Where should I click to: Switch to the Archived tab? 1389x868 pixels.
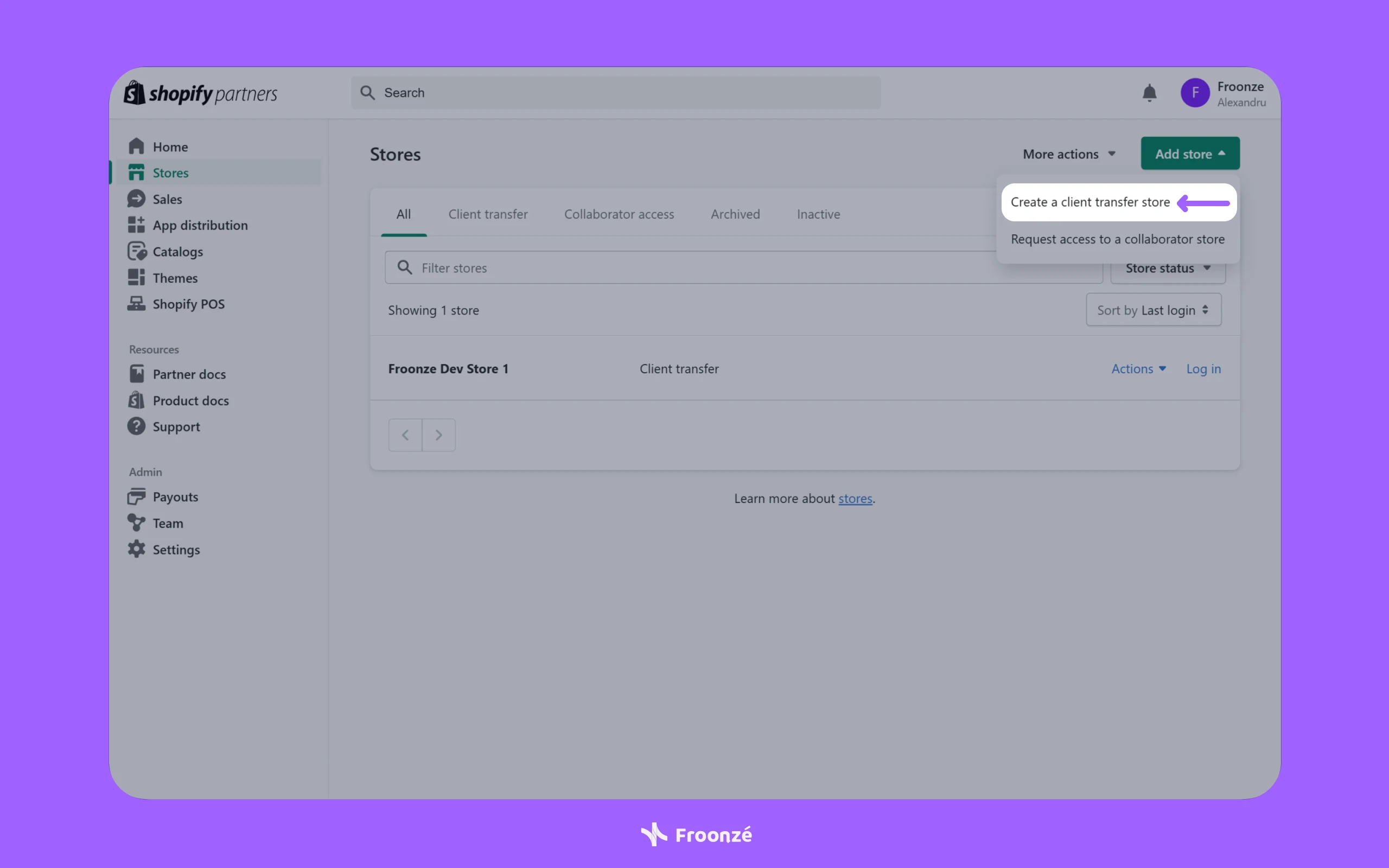tap(735, 214)
